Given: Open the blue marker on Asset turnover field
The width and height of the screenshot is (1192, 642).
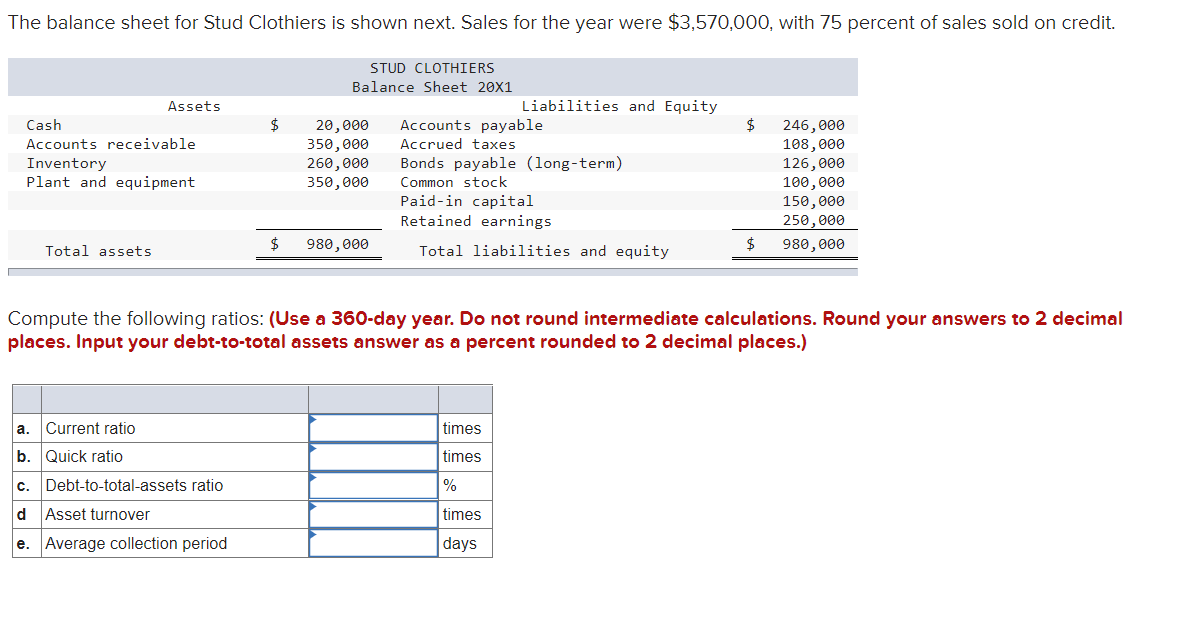Looking at the screenshot, I should click(x=312, y=507).
